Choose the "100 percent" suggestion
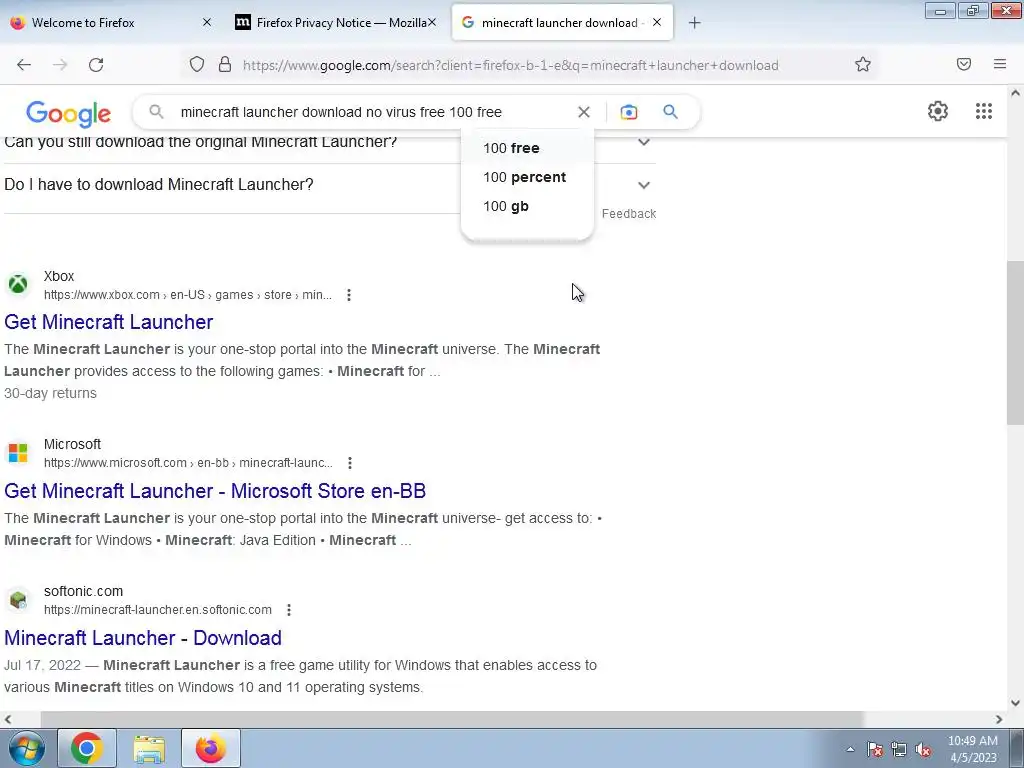This screenshot has height=768, width=1024. tap(527, 177)
